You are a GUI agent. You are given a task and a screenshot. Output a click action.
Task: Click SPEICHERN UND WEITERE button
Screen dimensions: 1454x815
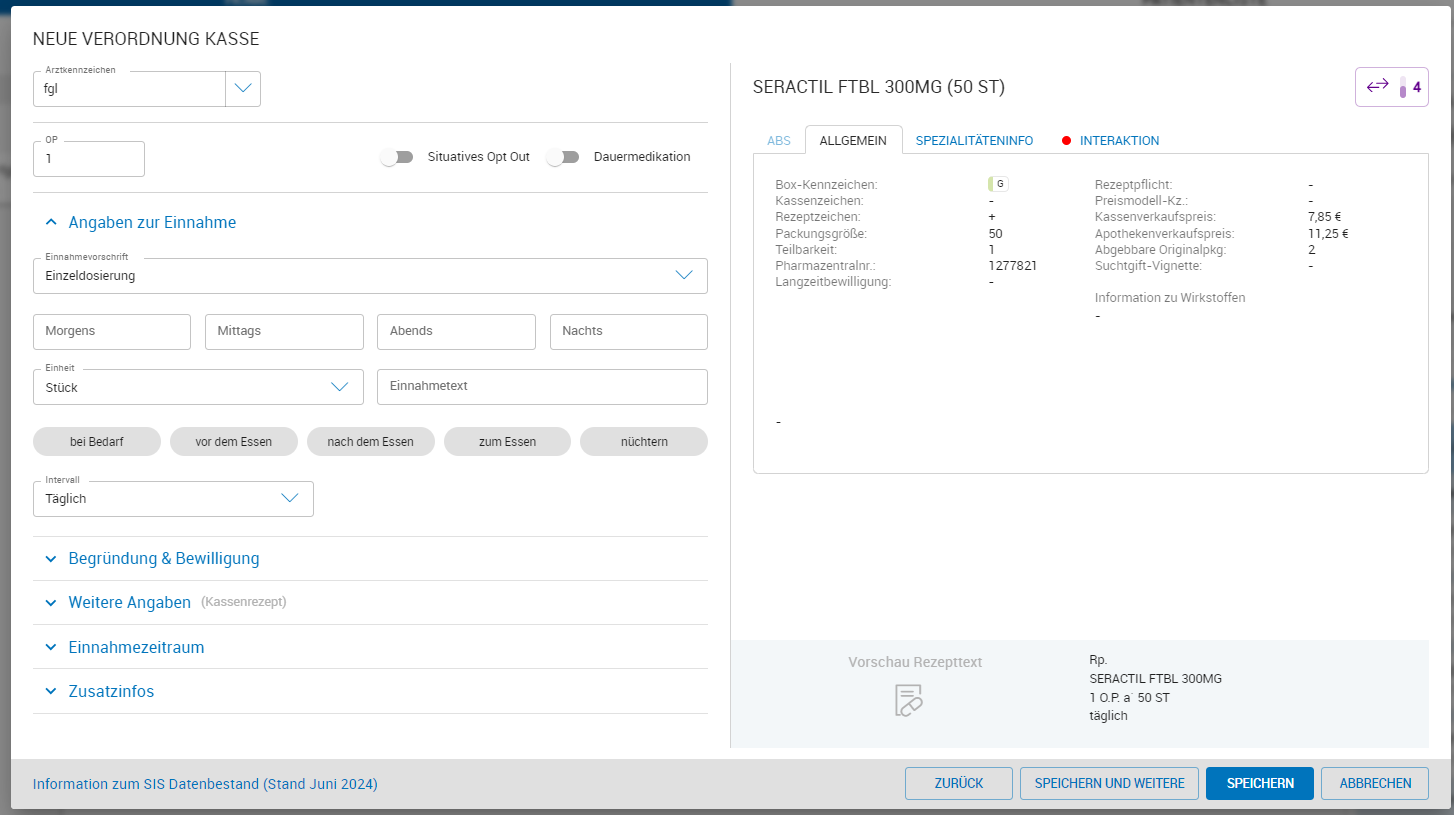1110,784
